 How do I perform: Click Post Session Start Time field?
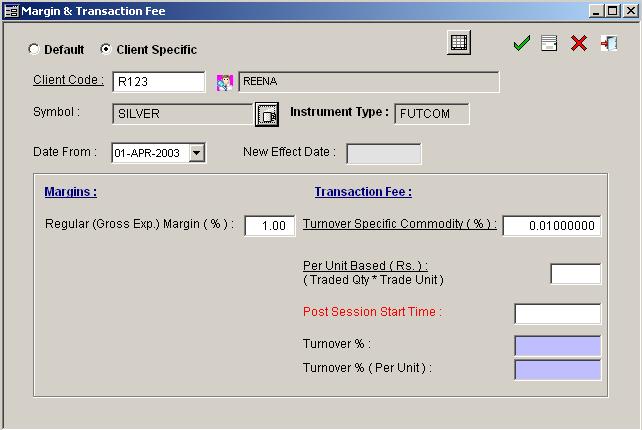click(557, 314)
